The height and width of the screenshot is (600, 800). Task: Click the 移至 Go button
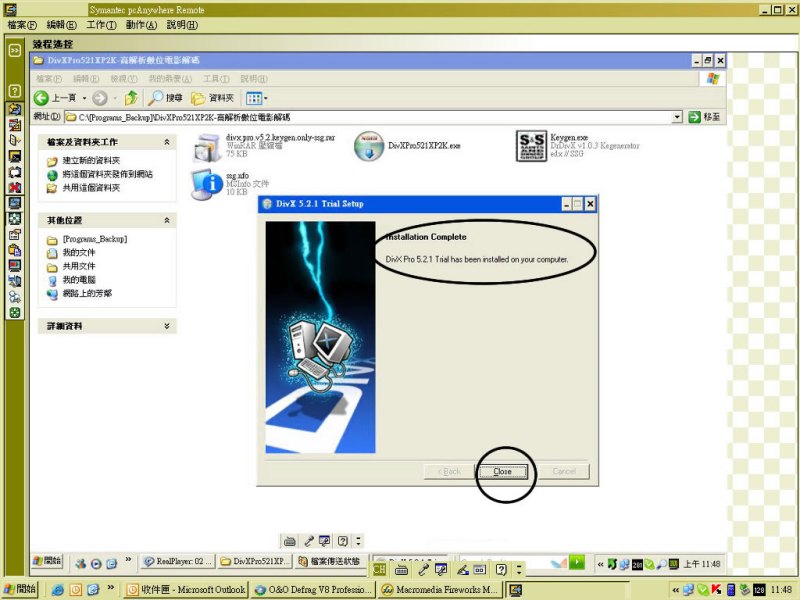click(705, 117)
